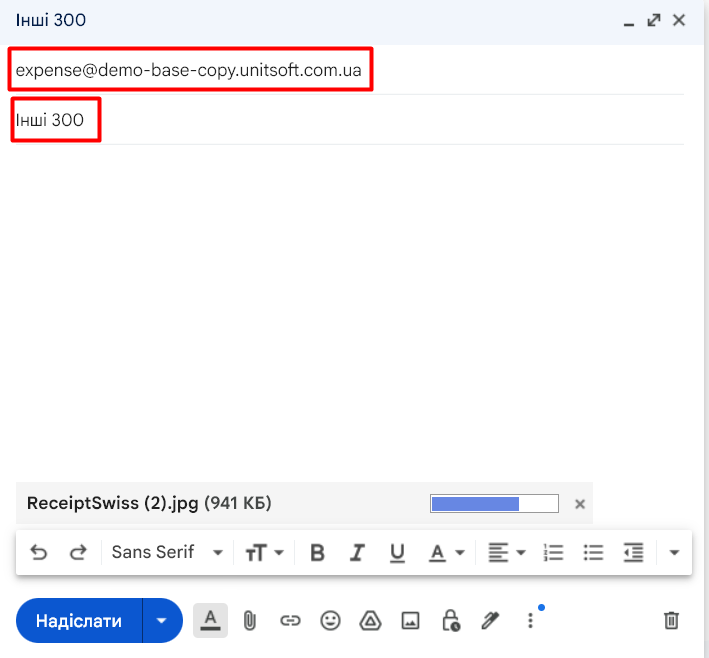Open the emoji picker
Viewport: 709px width, 658px height.
pos(330,621)
